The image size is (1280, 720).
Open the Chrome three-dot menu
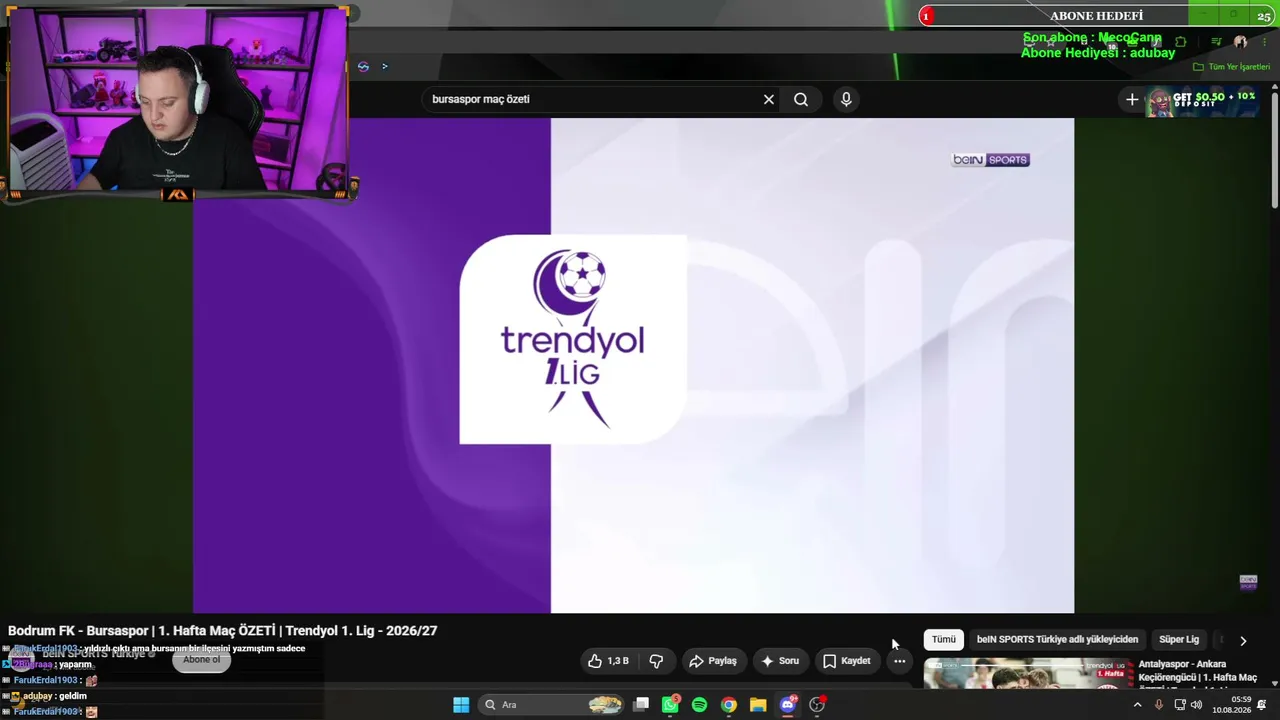pos(1263,42)
